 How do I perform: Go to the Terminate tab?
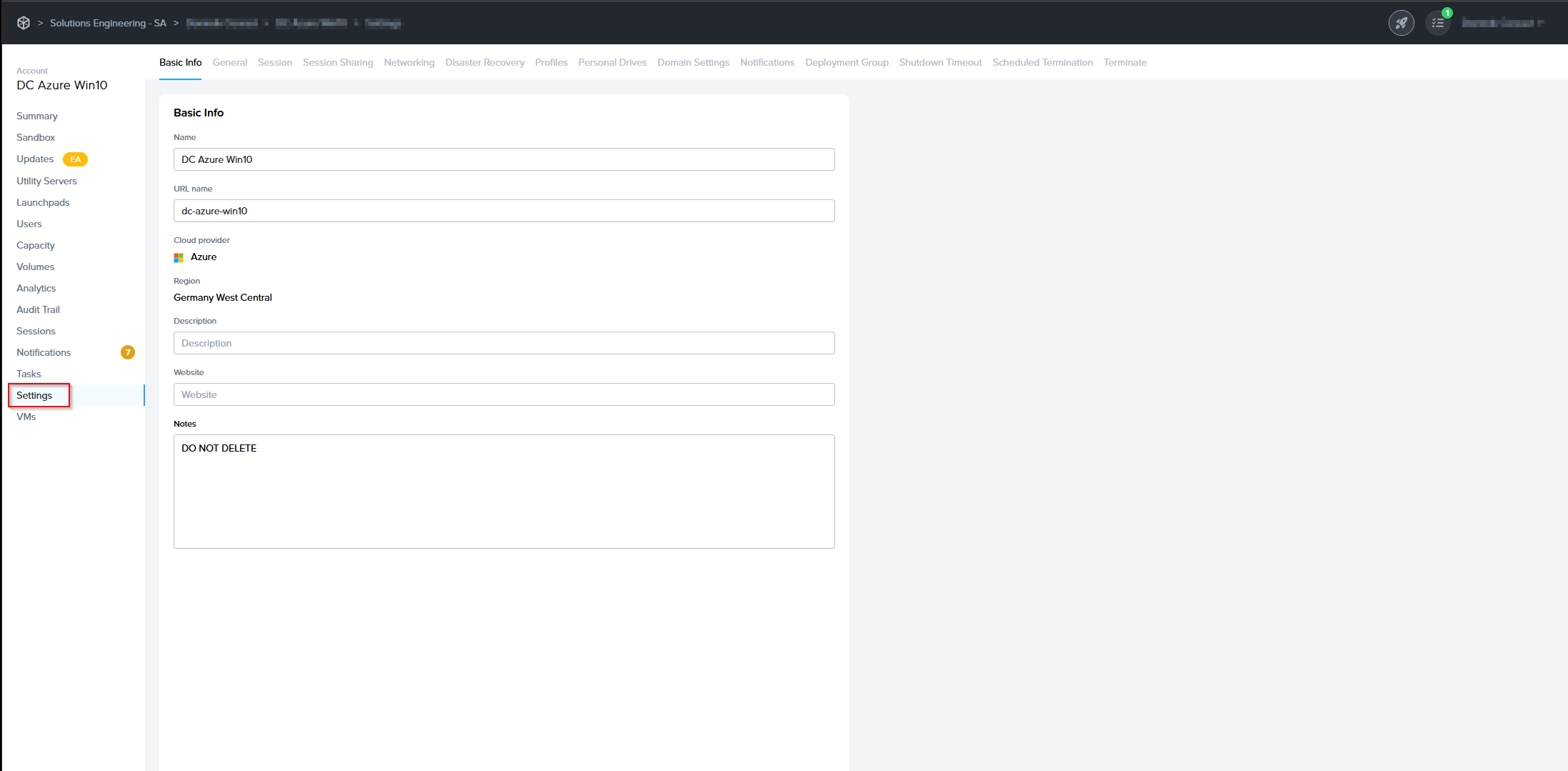(1124, 63)
